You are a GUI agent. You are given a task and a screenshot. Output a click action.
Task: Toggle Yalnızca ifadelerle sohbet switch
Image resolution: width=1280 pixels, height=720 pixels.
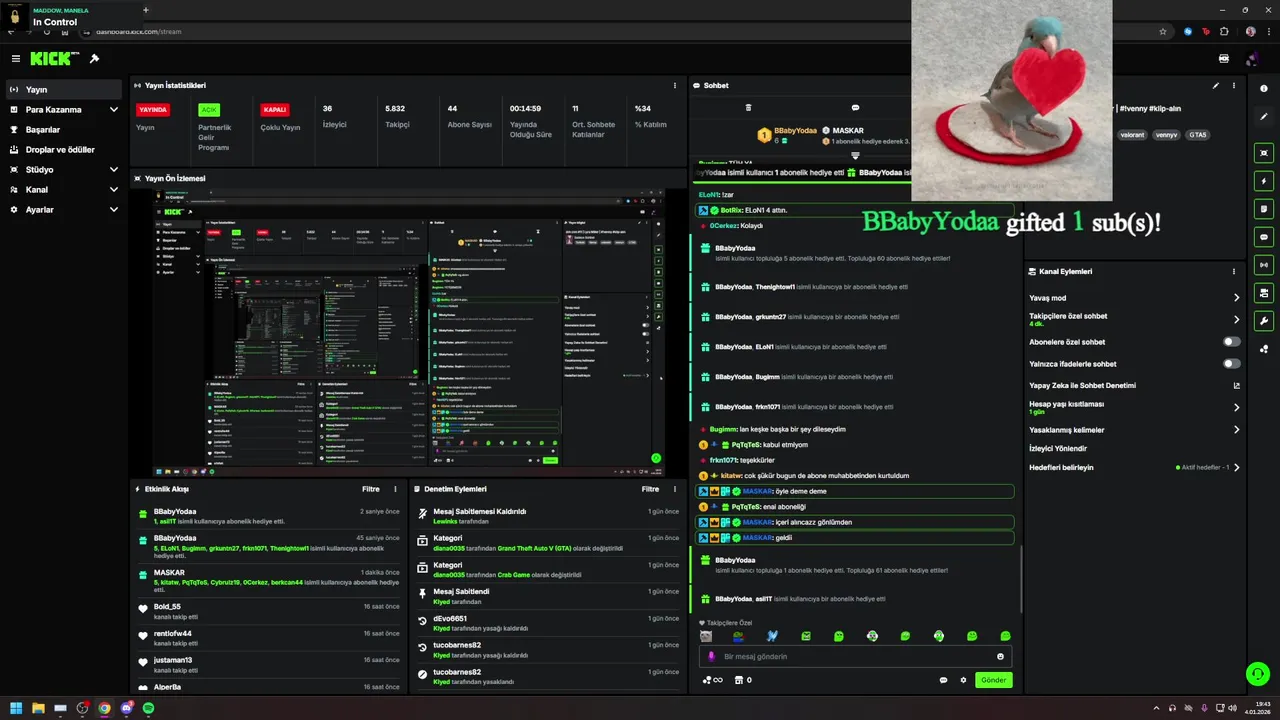click(x=1232, y=364)
